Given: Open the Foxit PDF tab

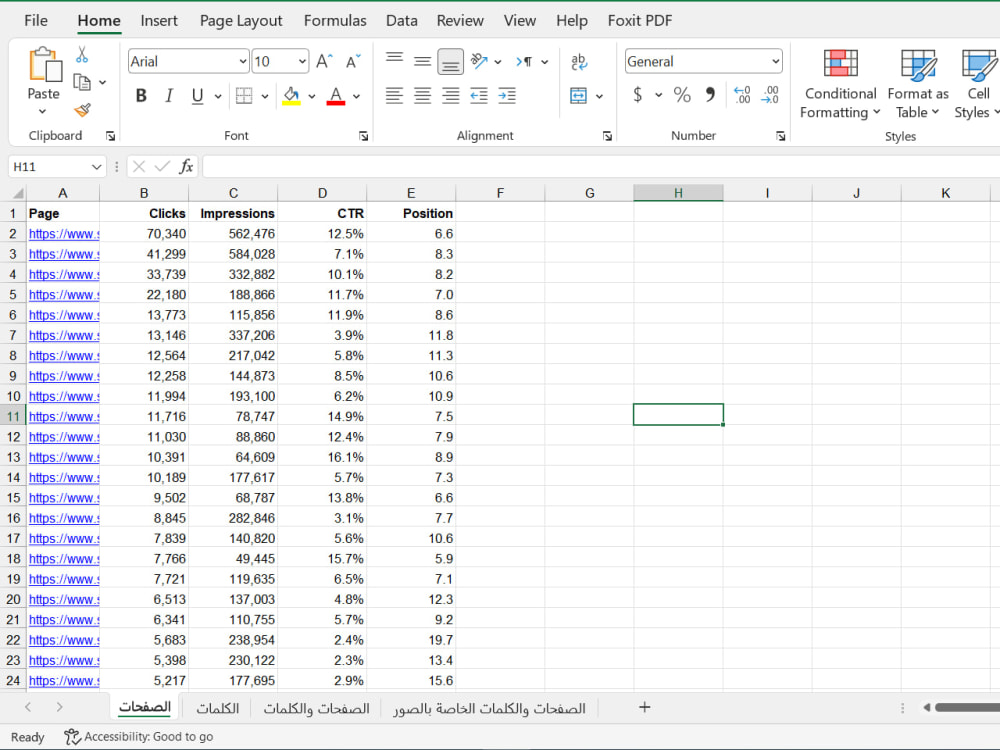Looking at the screenshot, I should 640,20.
